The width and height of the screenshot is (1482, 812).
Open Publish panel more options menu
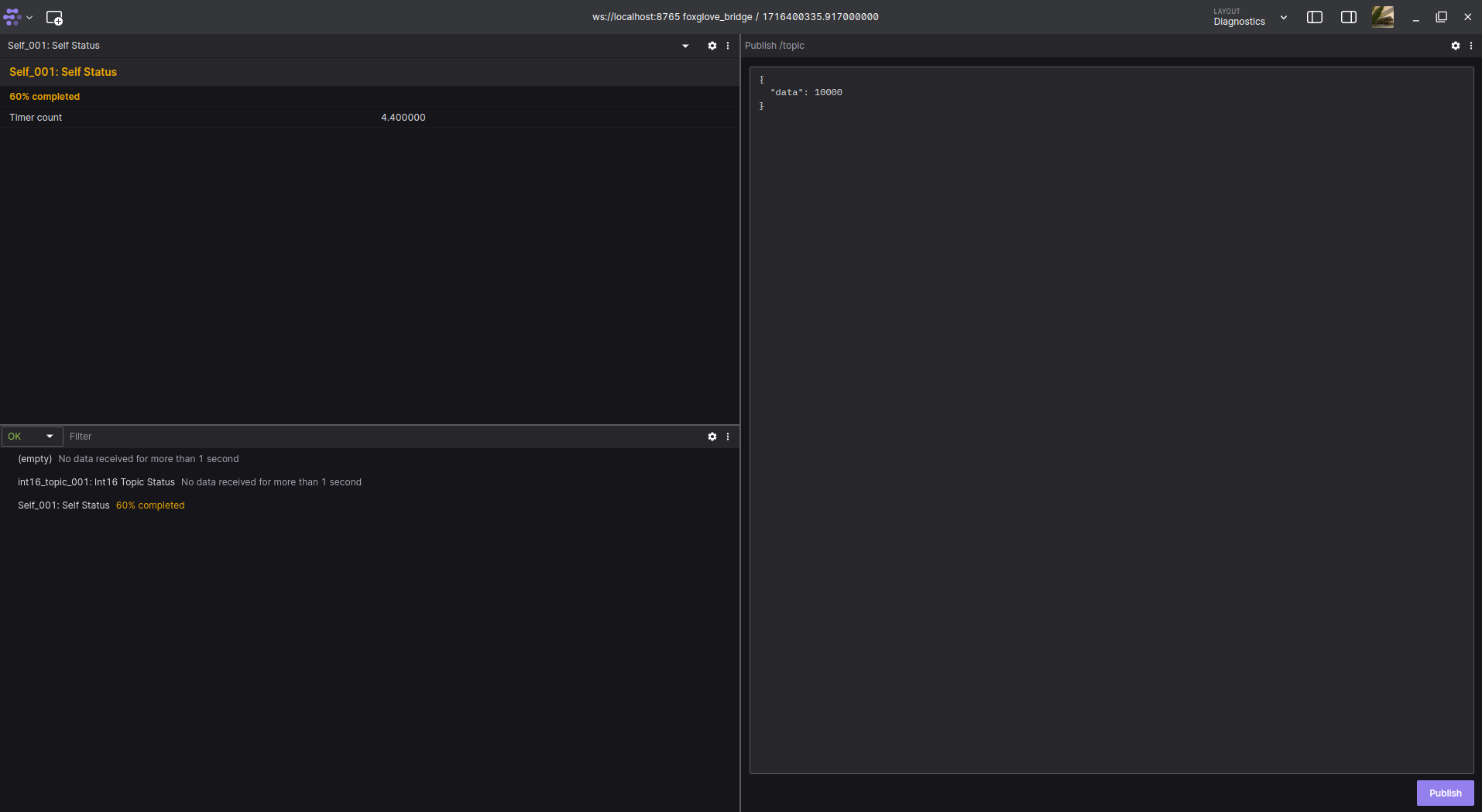point(1471,46)
